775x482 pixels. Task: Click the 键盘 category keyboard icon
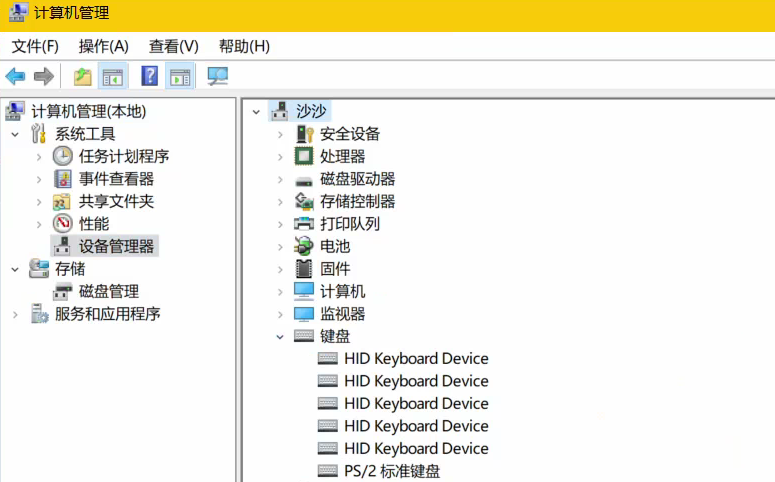[304, 336]
